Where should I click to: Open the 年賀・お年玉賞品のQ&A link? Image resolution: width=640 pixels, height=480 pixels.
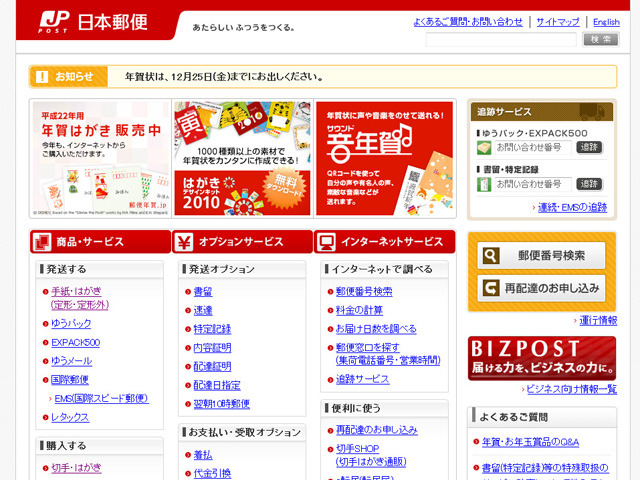tap(530, 442)
